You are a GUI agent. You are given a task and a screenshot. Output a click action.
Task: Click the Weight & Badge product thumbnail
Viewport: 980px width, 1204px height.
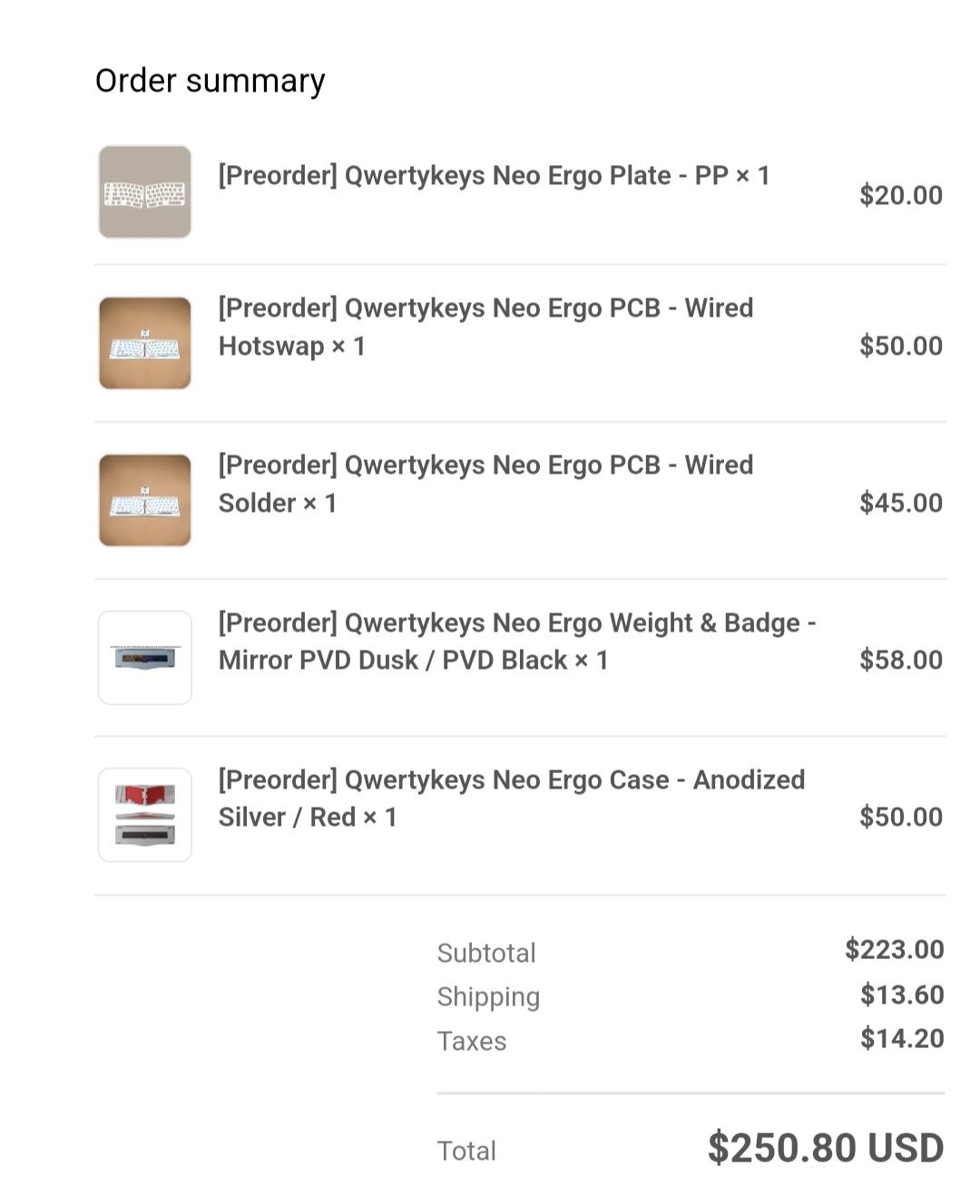pyautogui.click(x=145, y=658)
